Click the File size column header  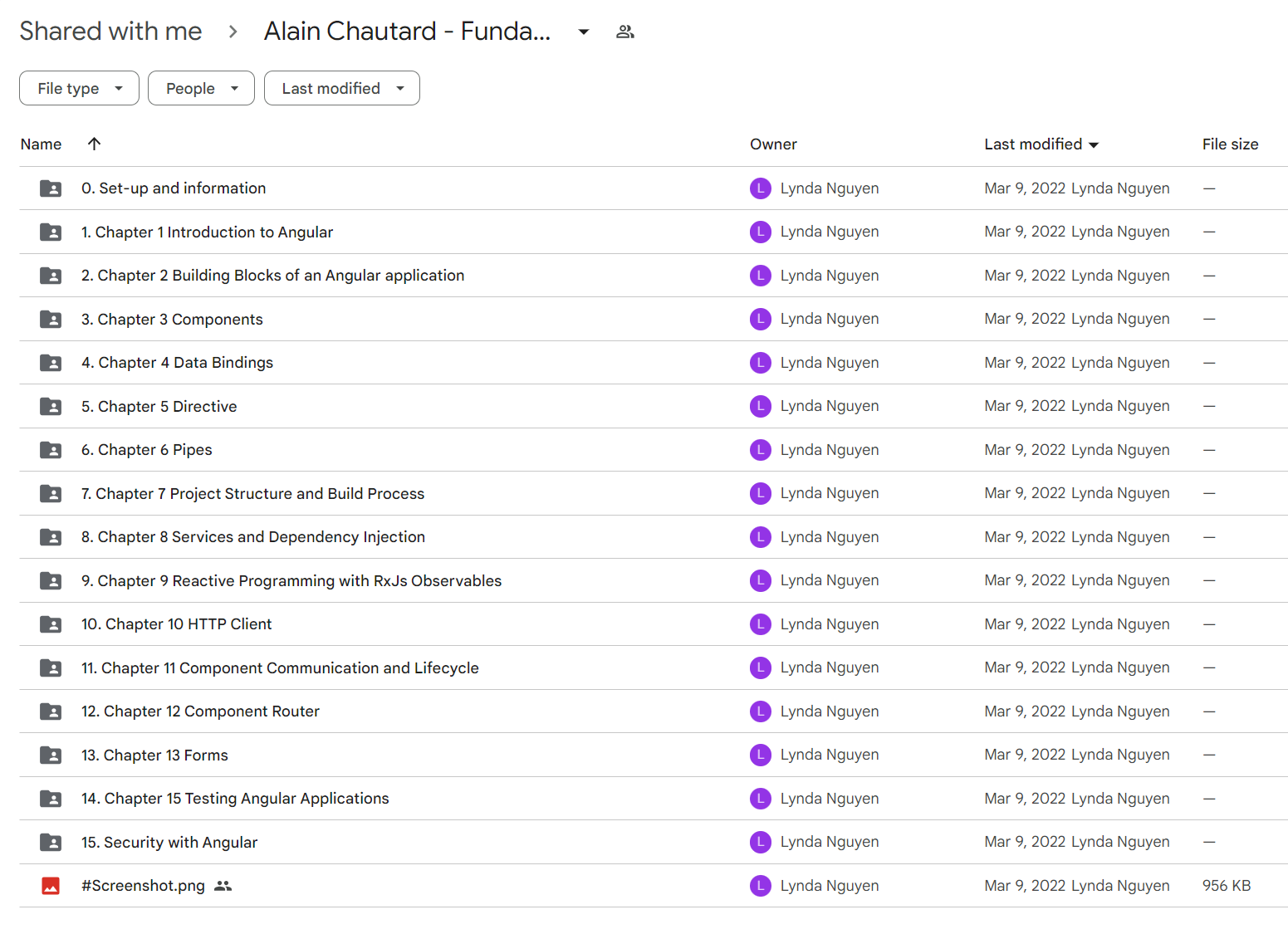point(1230,144)
